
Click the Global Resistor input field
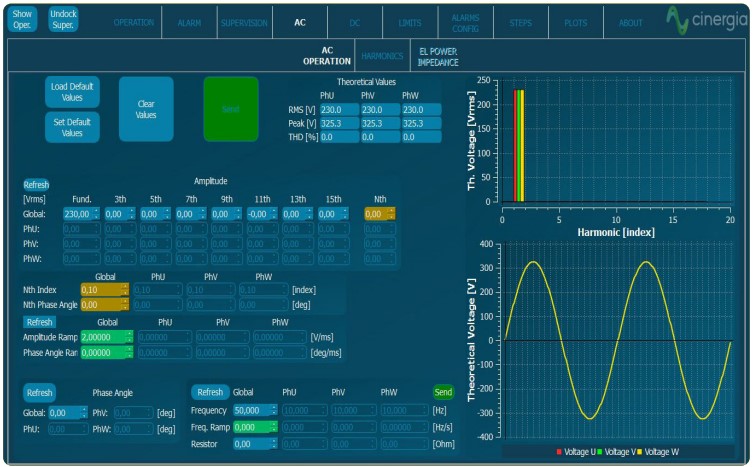(x=250, y=443)
